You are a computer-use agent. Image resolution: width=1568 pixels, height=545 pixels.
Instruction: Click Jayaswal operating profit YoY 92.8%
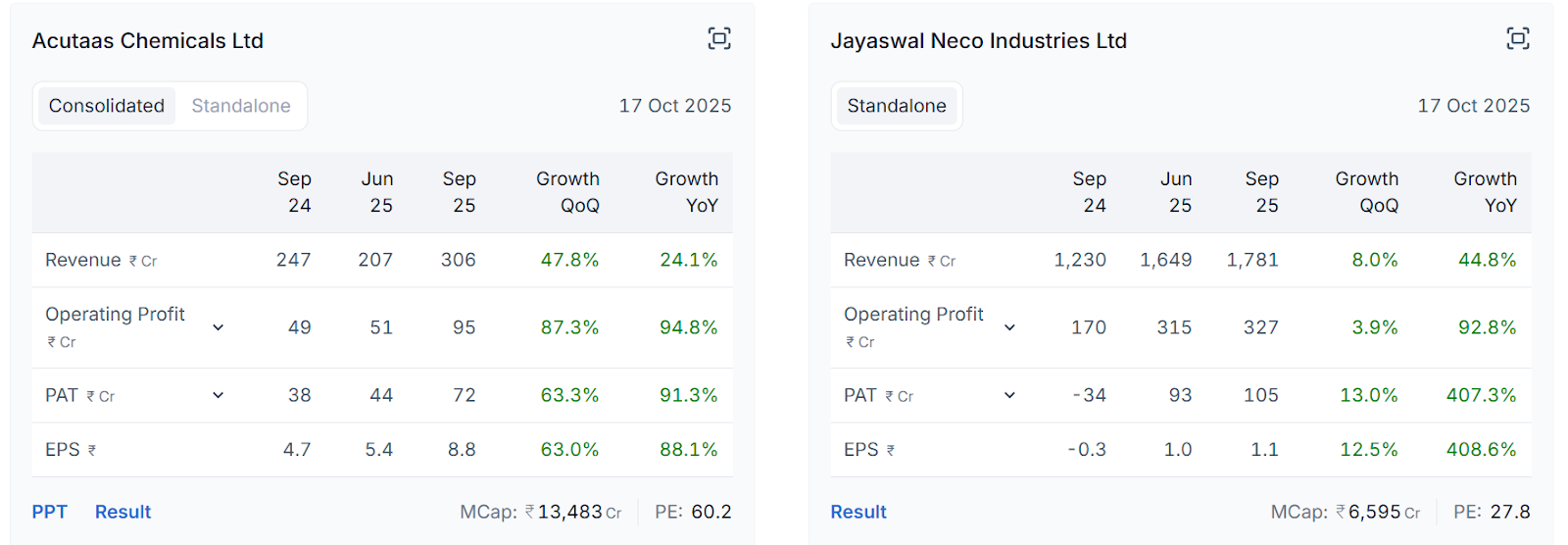coord(1488,327)
